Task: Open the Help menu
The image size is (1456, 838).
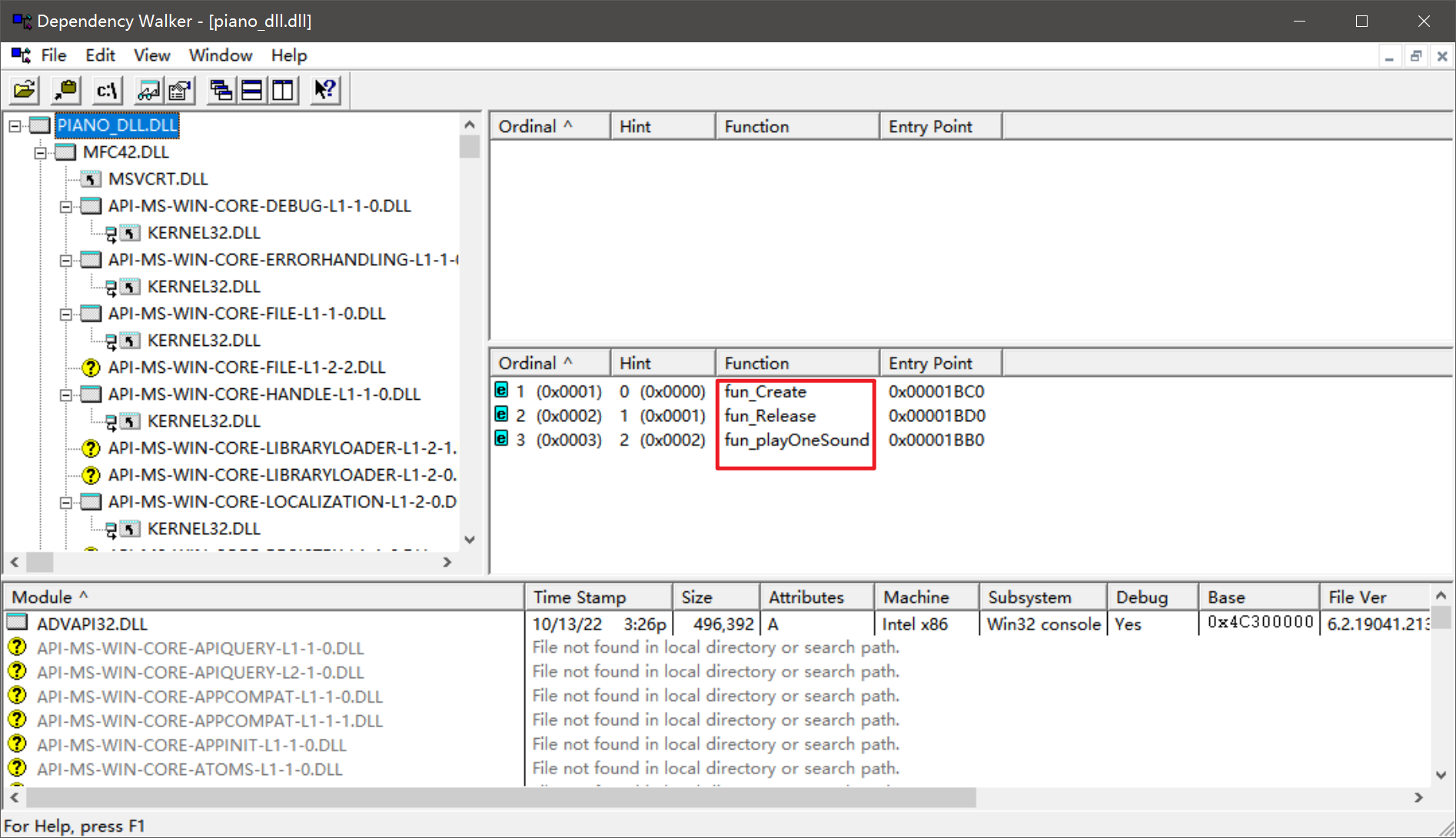Action: 289,55
